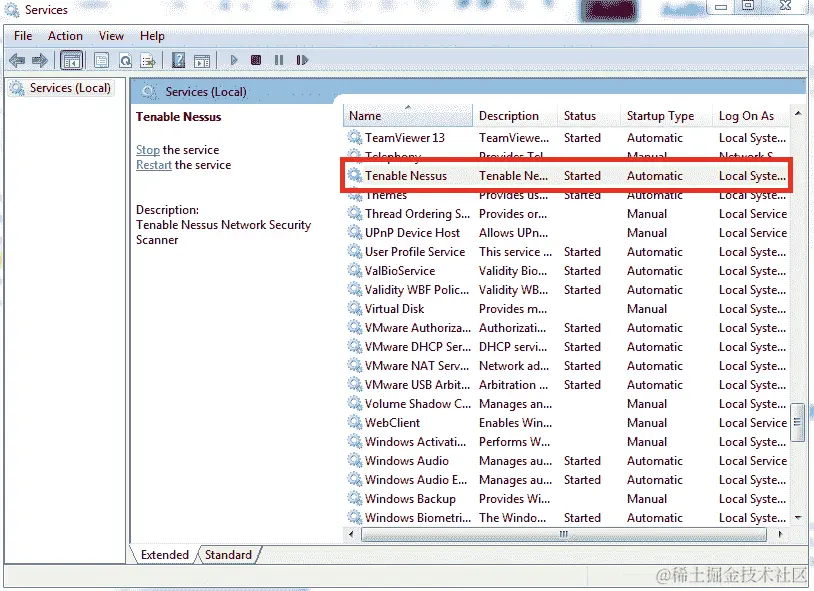Click gear icon of Tenable Nessus row
814x591 pixels.
click(355, 175)
